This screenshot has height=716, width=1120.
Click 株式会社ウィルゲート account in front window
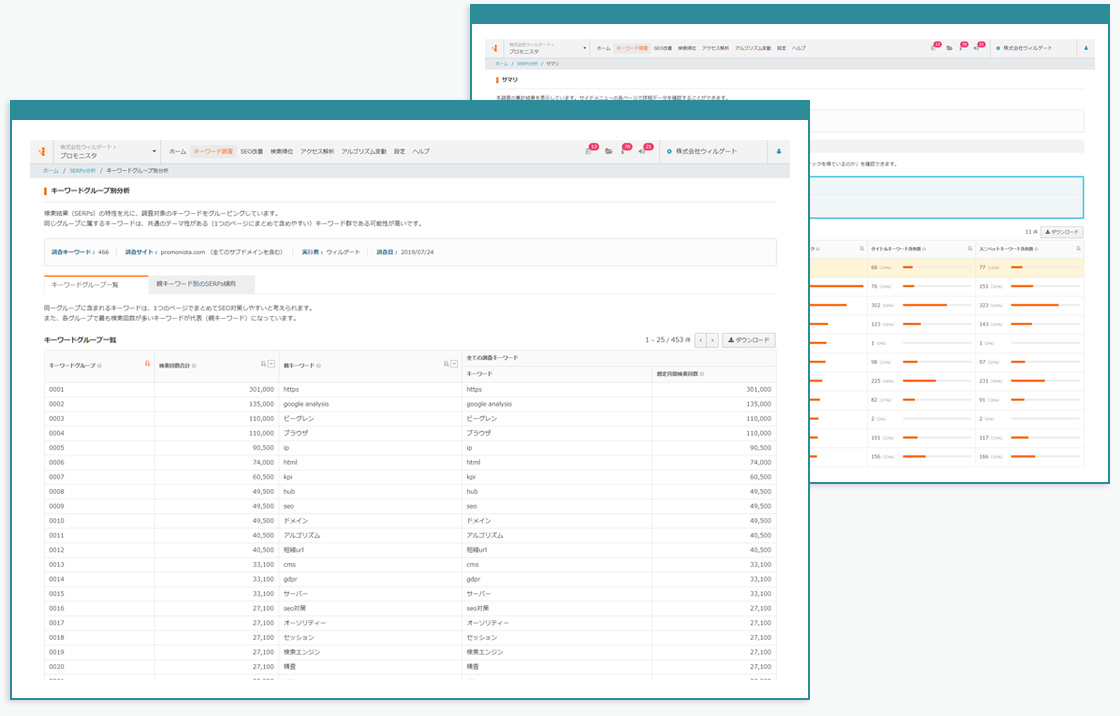(x=701, y=151)
